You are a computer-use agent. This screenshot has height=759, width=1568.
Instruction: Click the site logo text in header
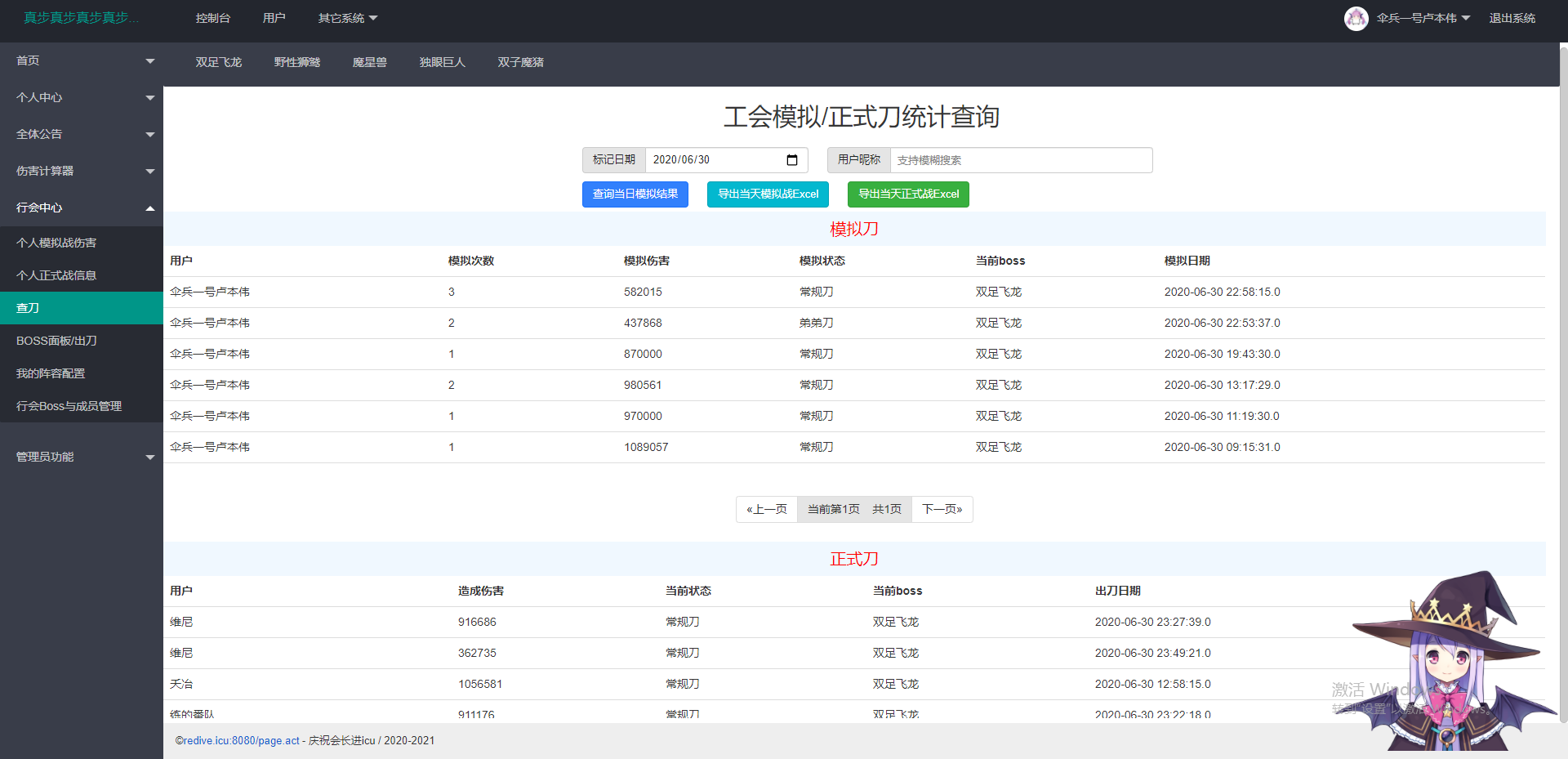[82, 18]
